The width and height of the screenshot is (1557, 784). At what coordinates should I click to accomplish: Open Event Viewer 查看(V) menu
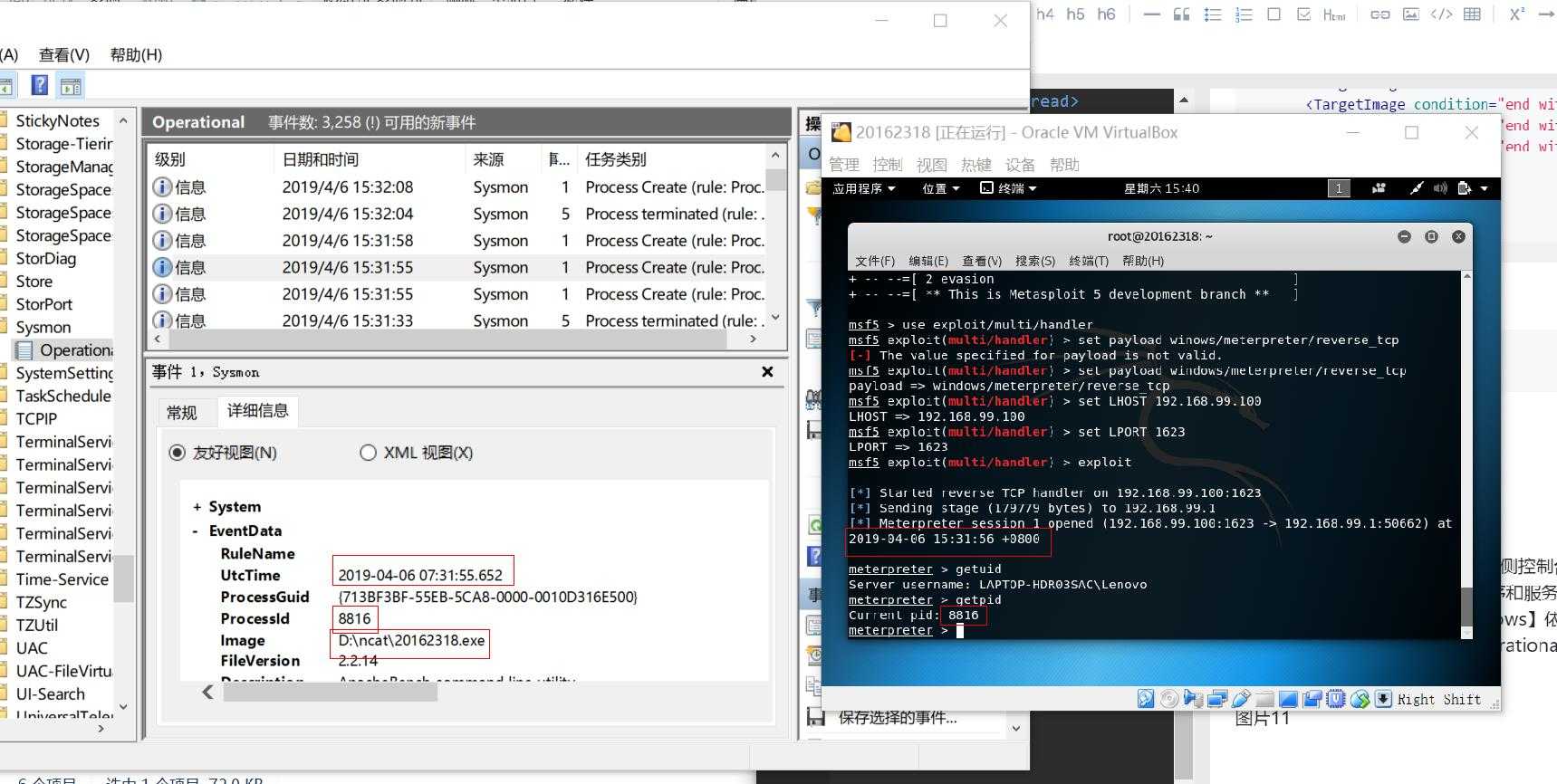click(x=64, y=55)
